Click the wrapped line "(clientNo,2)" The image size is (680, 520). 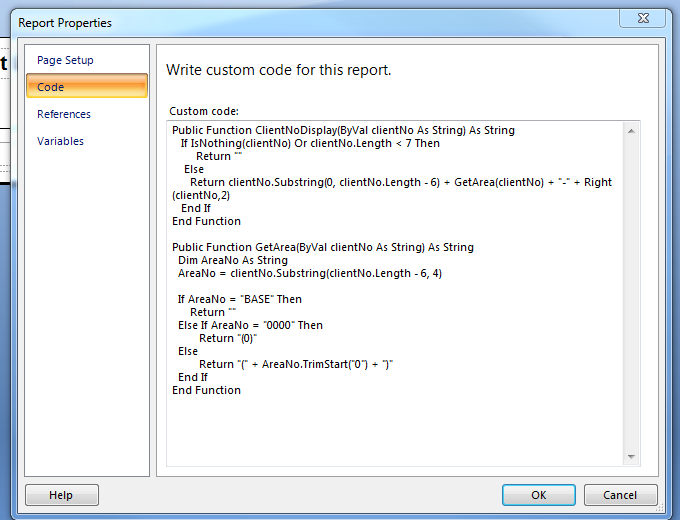tap(201, 195)
